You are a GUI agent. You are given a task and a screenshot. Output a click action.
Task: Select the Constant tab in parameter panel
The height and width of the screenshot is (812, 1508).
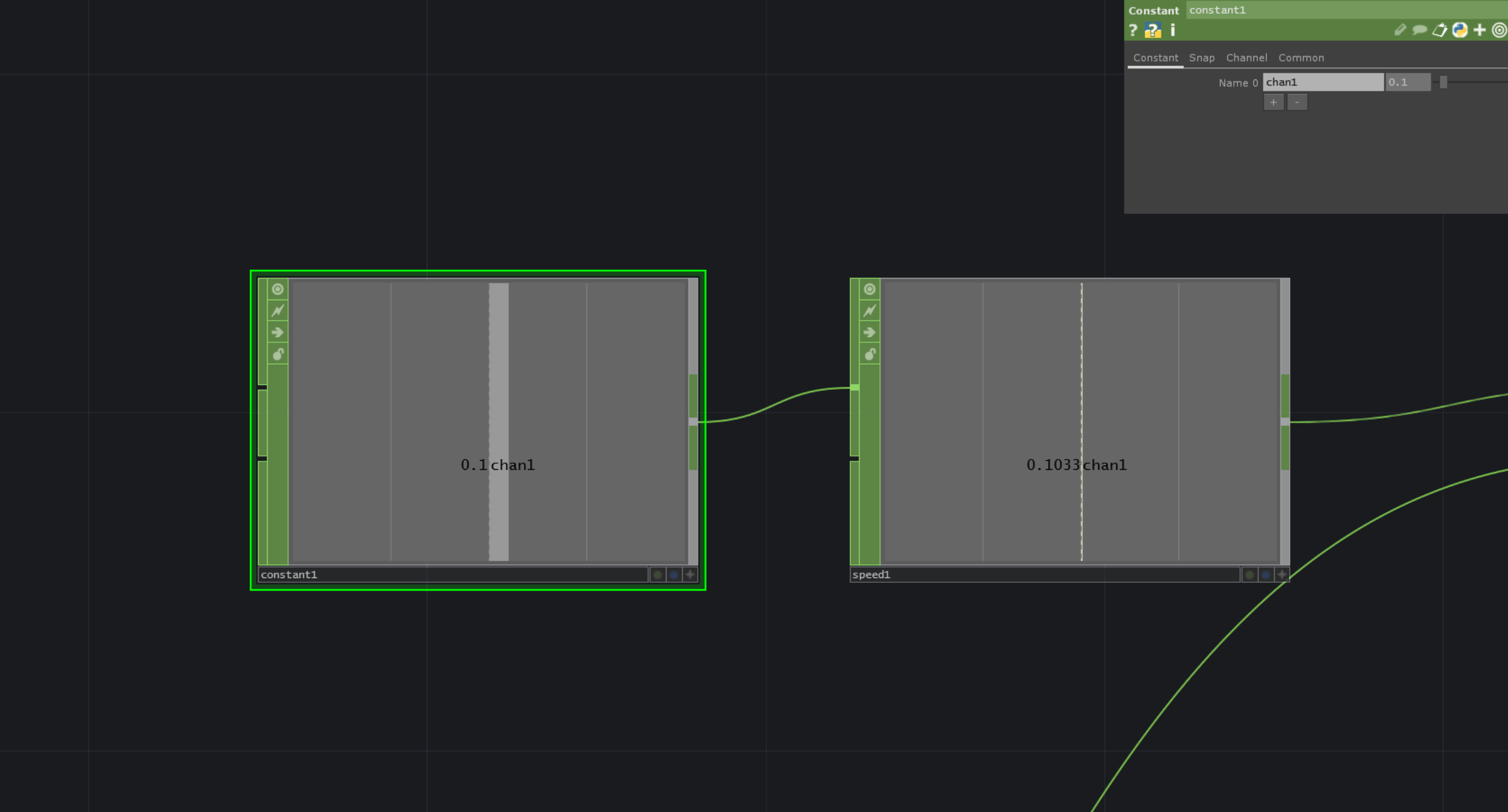pos(1155,57)
